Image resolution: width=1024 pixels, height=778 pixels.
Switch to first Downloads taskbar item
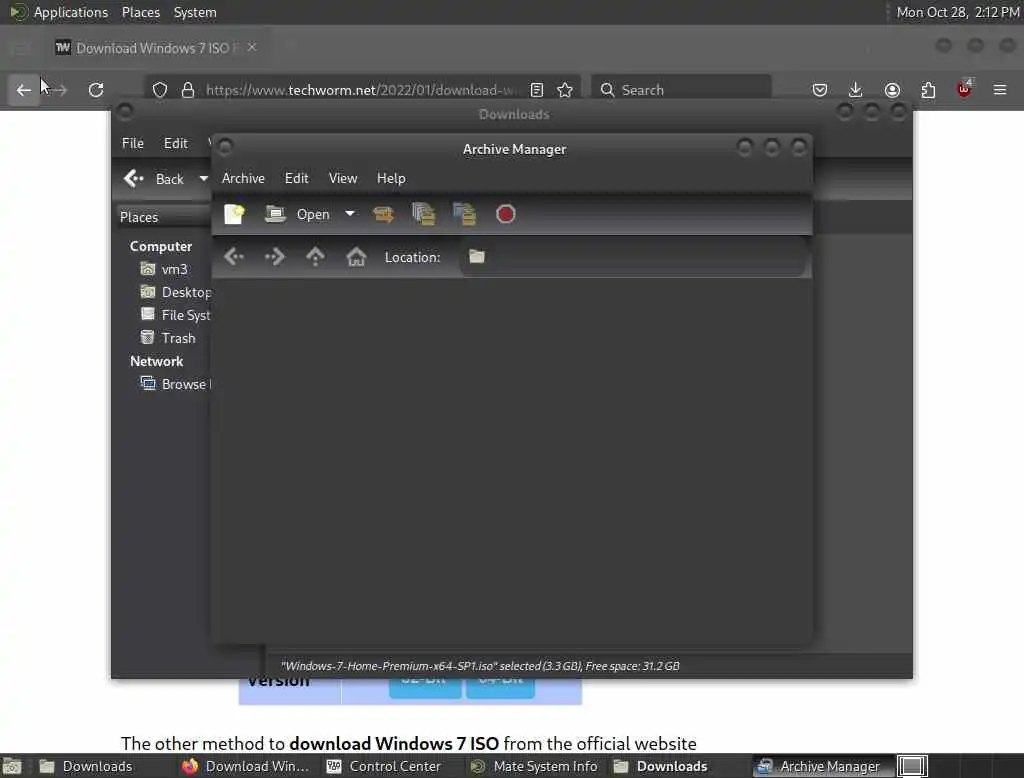pos(98,766)
